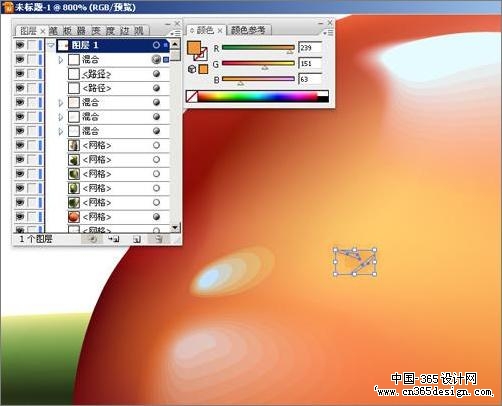Click the target circle of the first <路径> row
502x406 pixels.
pos(156,74)
